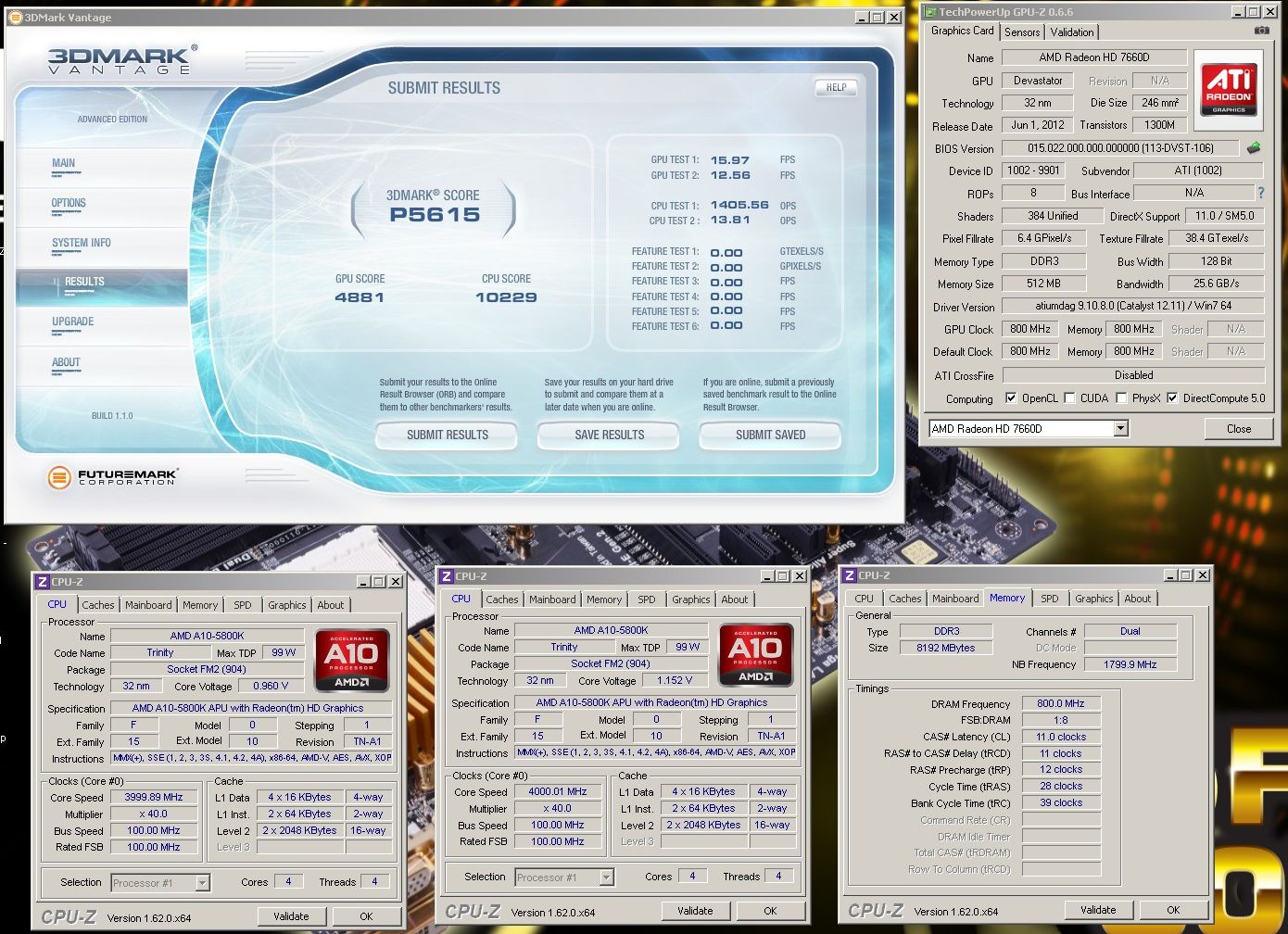
Task: Open the AMD Radeon HD 7660D dropdown
Action: click(1120, 428)
